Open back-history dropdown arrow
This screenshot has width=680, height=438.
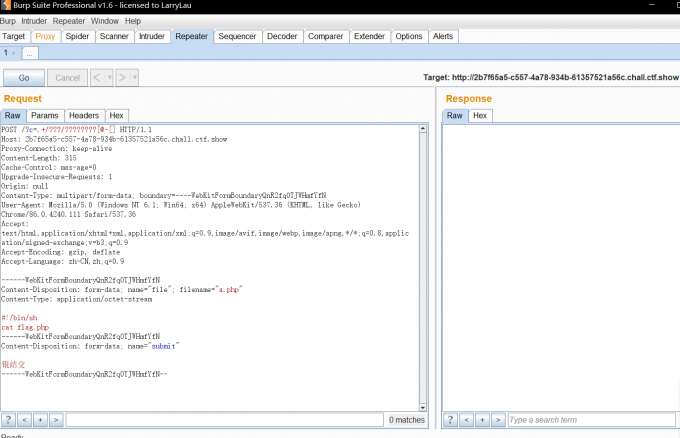[109, 78]
